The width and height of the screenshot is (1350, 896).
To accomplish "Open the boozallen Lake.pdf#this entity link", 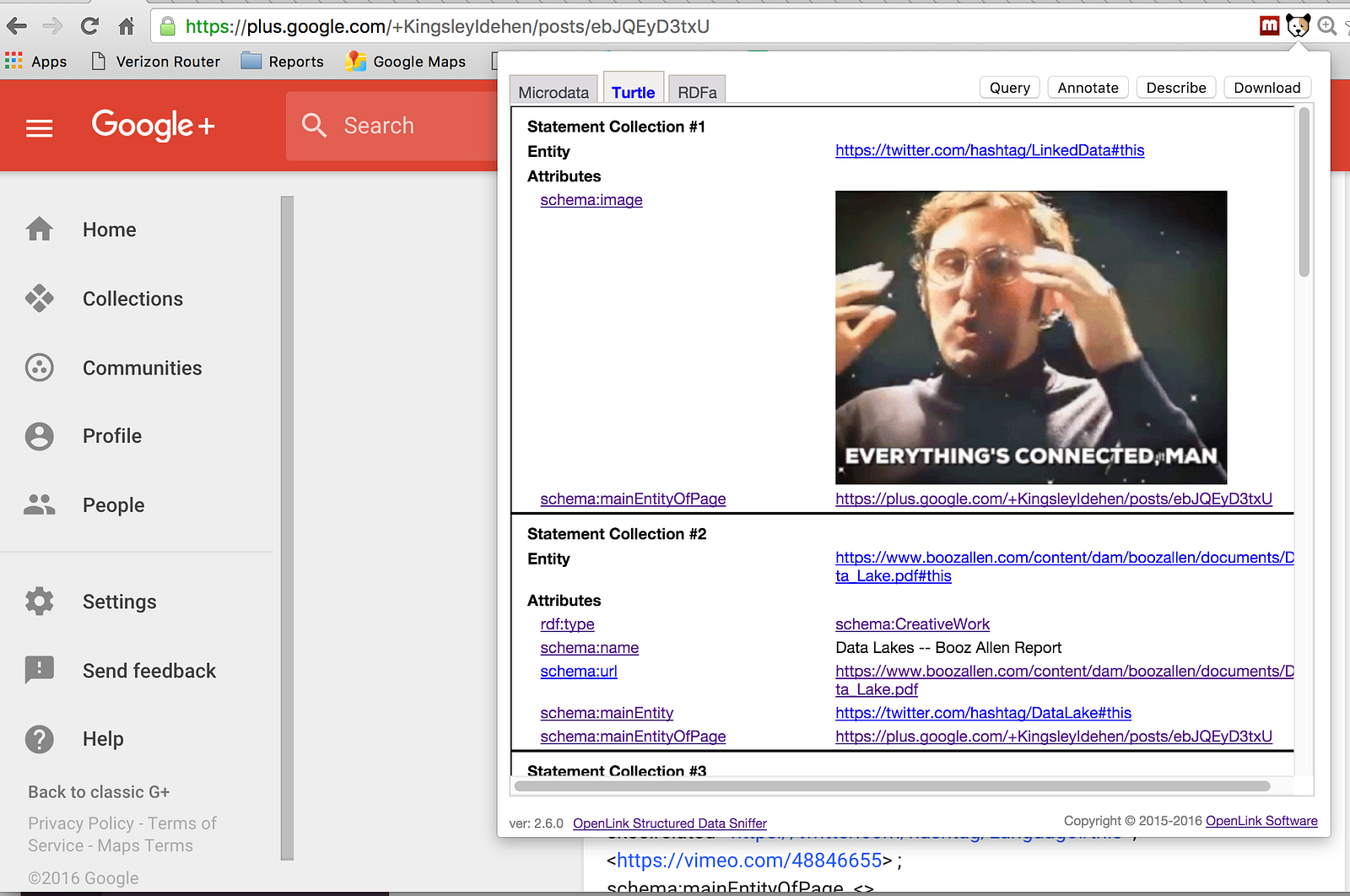I will pos(1064,567).
